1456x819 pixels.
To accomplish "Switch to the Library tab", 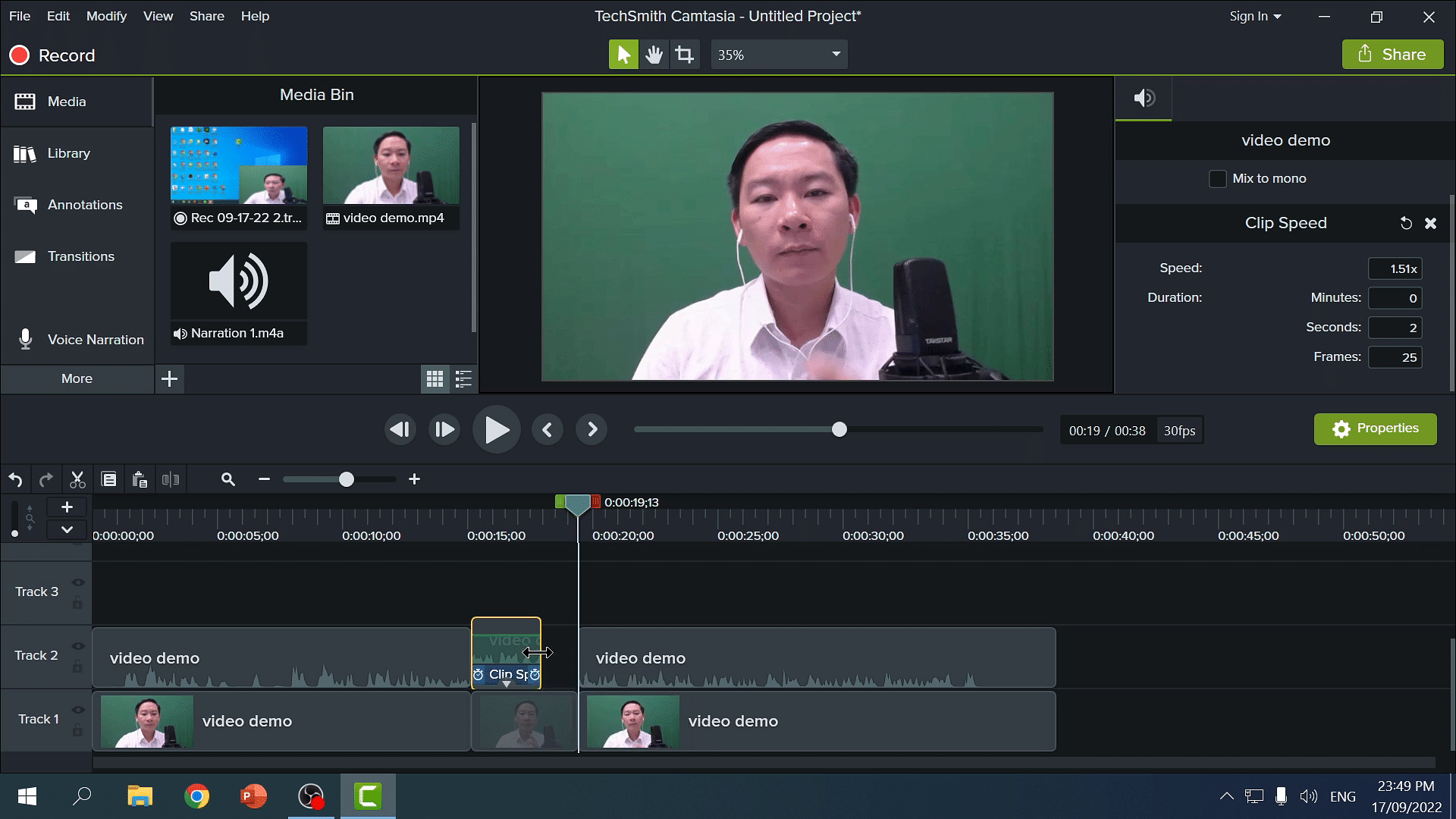I will [x=77, y=153].
